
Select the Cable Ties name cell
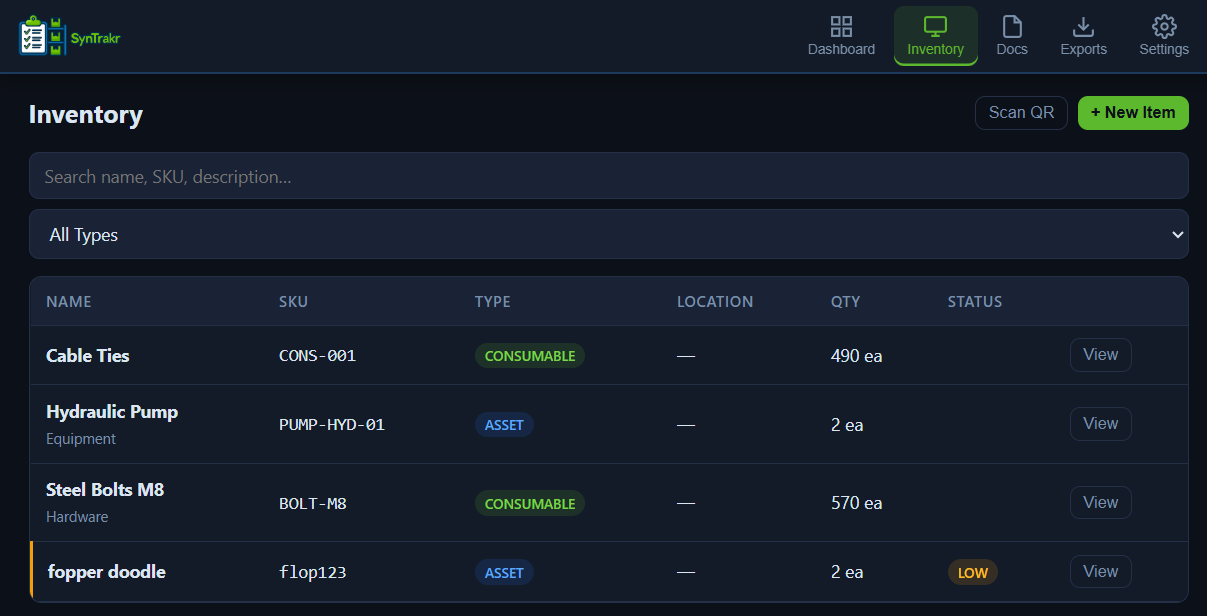point(88,355)
